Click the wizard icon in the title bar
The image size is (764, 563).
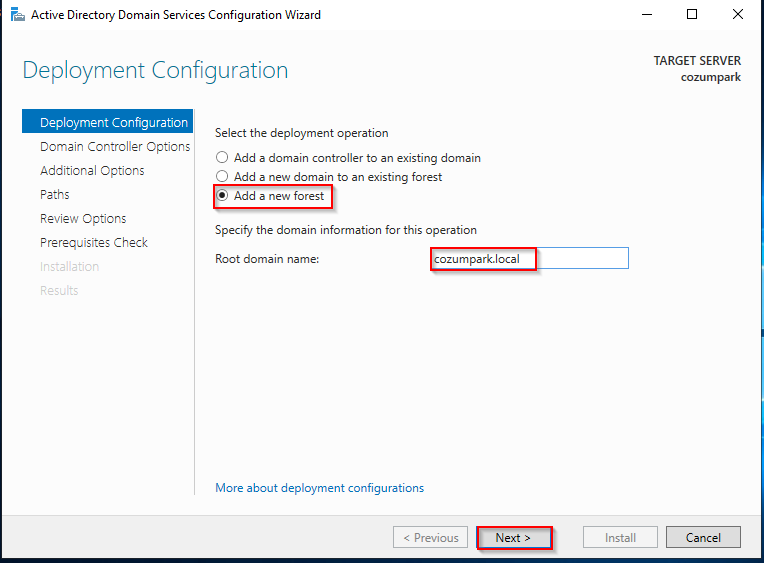click(18, 15)
